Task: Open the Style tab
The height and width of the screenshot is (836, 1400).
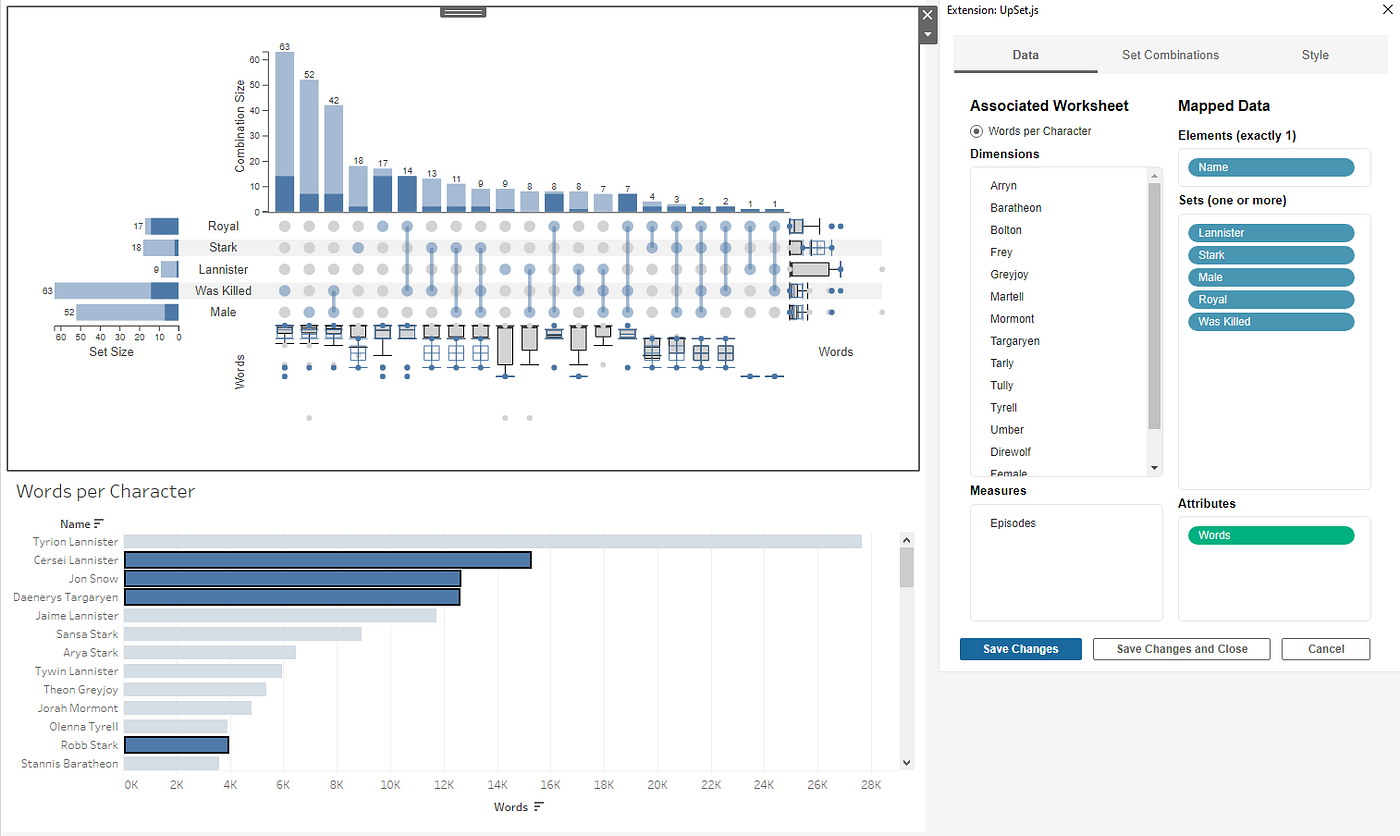Action: point(1315,55)
